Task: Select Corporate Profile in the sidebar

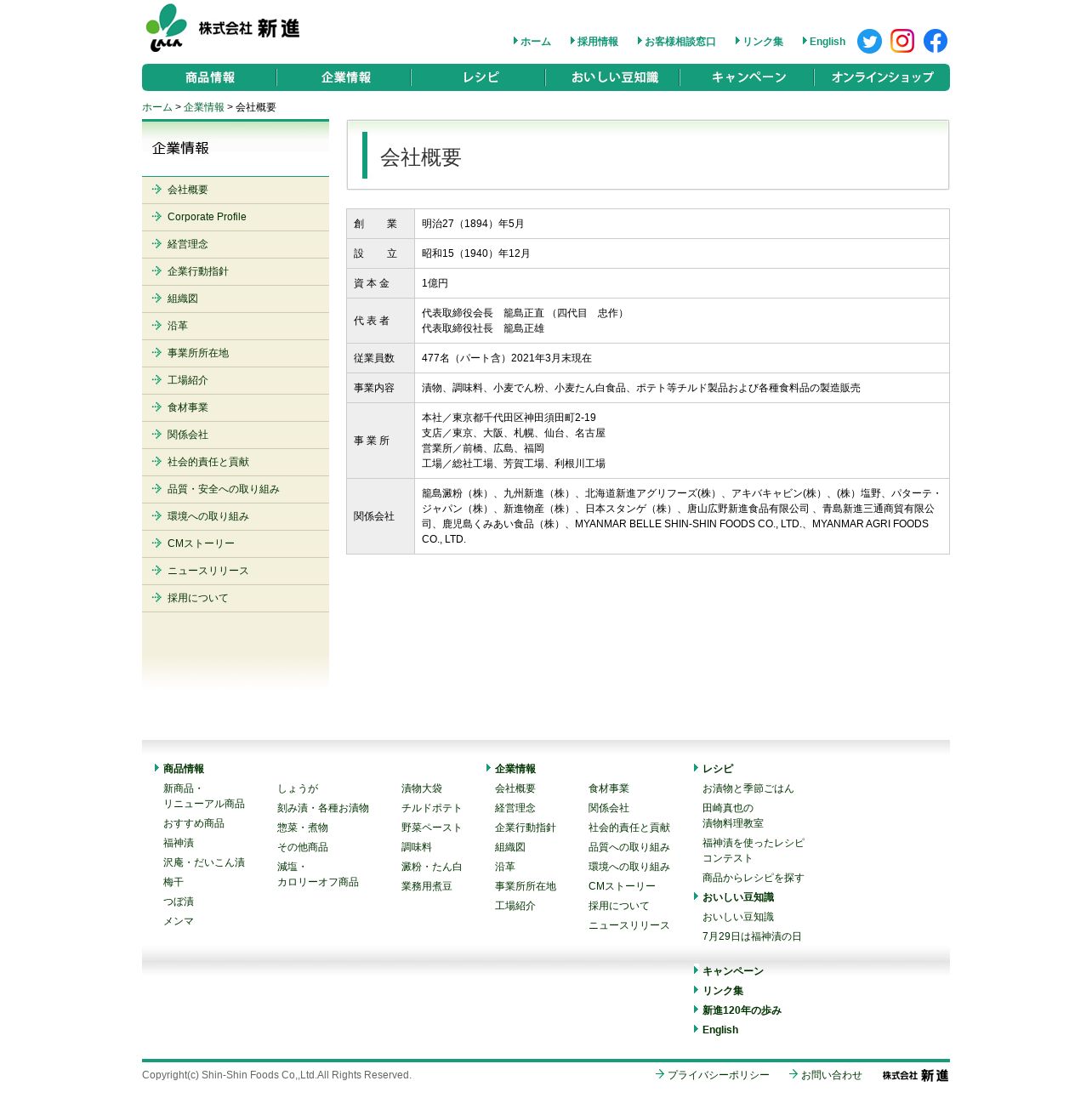Action: tap(236, 217)
